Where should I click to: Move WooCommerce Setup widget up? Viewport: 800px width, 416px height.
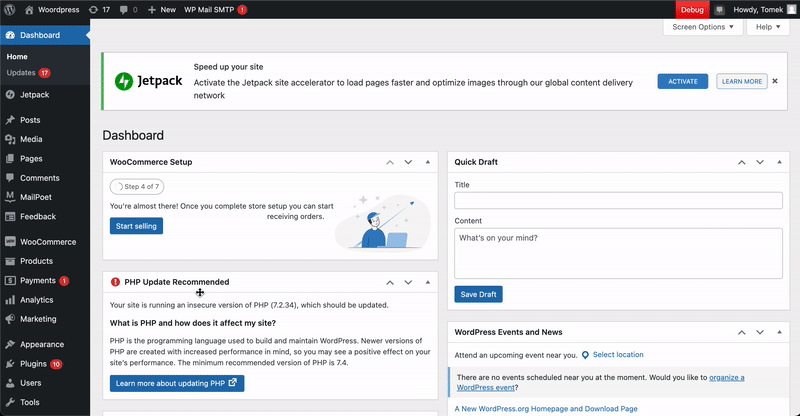390,162
